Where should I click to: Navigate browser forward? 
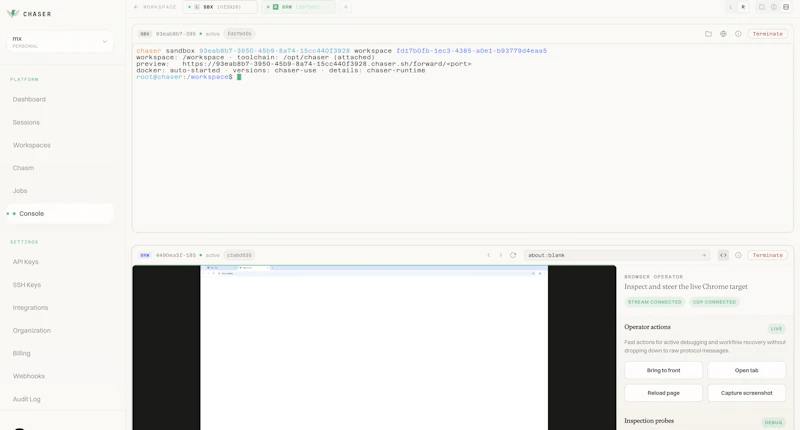pyautogui.click(x=501, y=255)
